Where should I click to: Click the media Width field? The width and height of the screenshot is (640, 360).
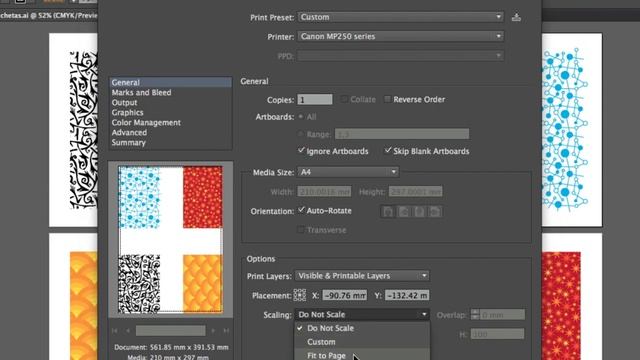[324, 191]
